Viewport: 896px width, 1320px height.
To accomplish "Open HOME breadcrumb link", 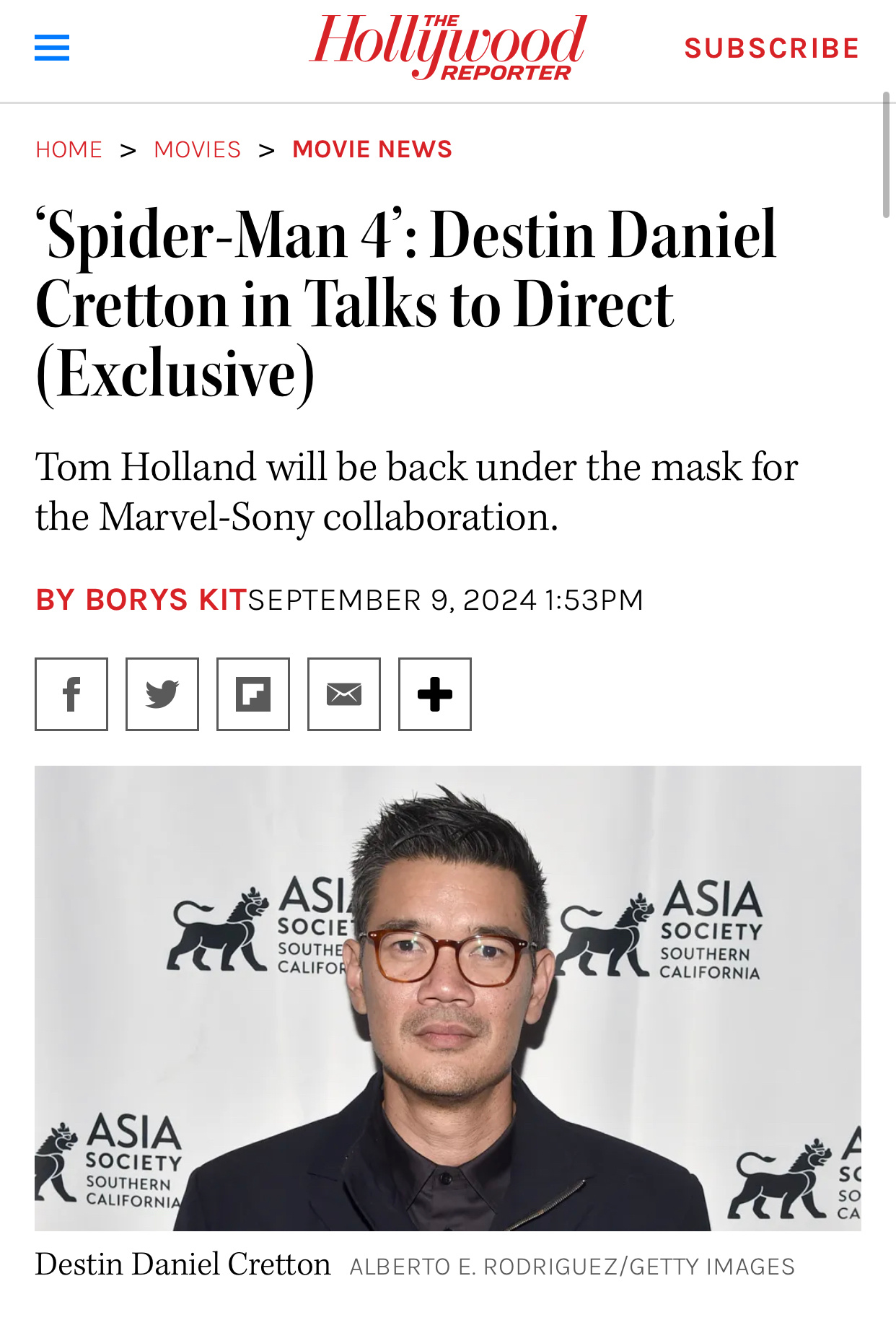I will (x=69, y=149).
